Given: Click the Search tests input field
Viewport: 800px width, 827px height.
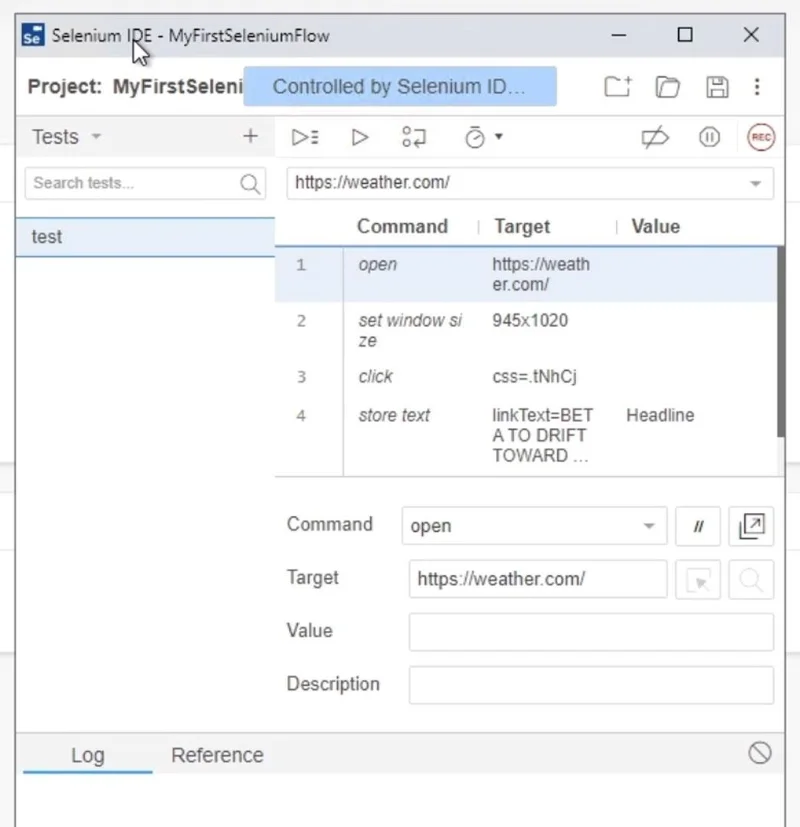Looking at the screenshot, I should tap(145, 183).
